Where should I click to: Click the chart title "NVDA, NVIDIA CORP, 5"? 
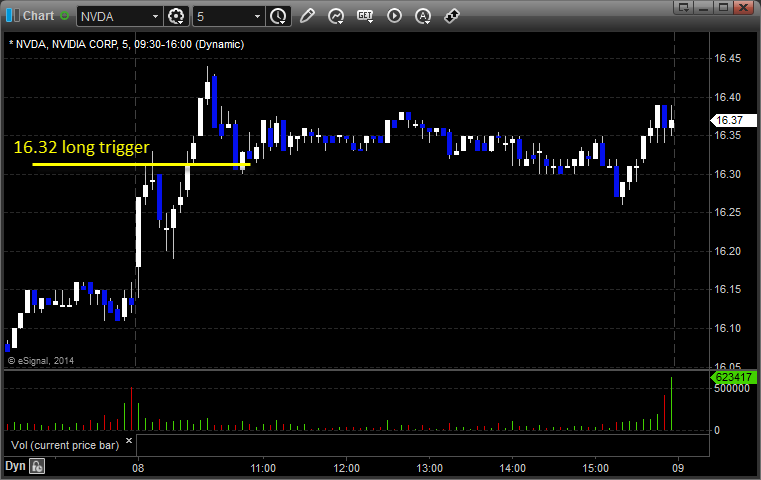(72, 44)
